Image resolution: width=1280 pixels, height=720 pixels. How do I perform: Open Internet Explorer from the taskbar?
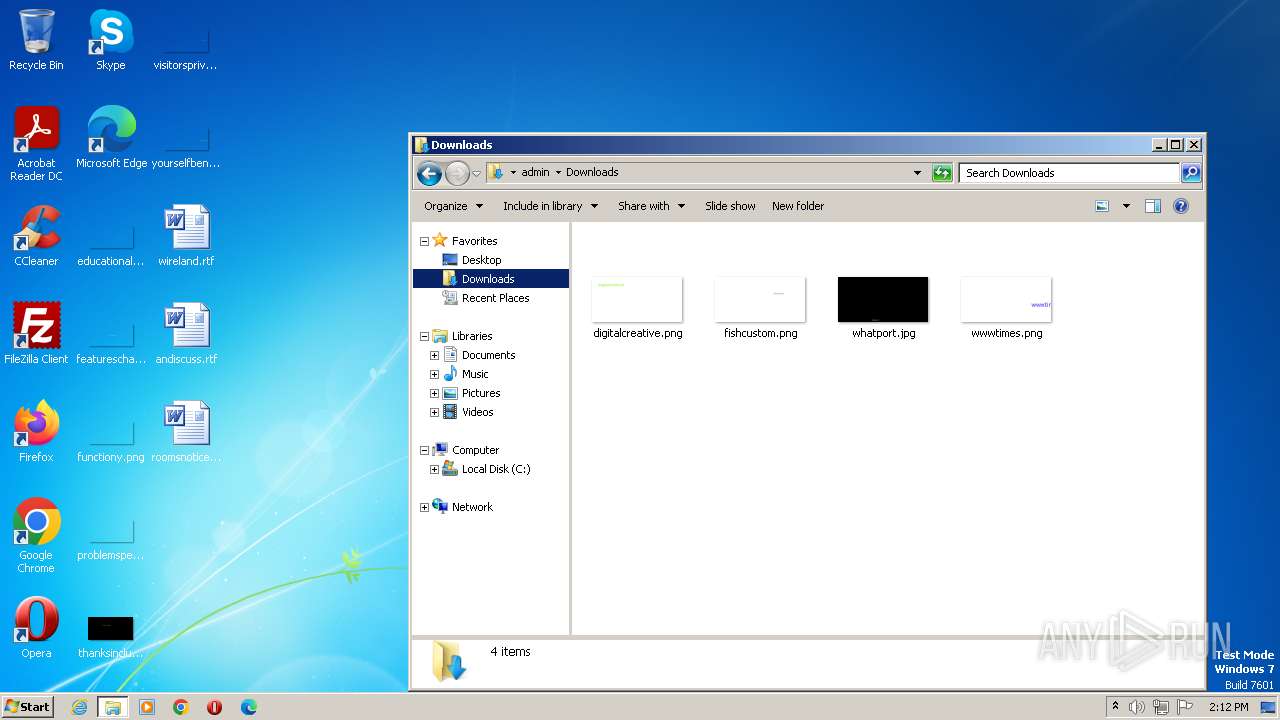80,707
